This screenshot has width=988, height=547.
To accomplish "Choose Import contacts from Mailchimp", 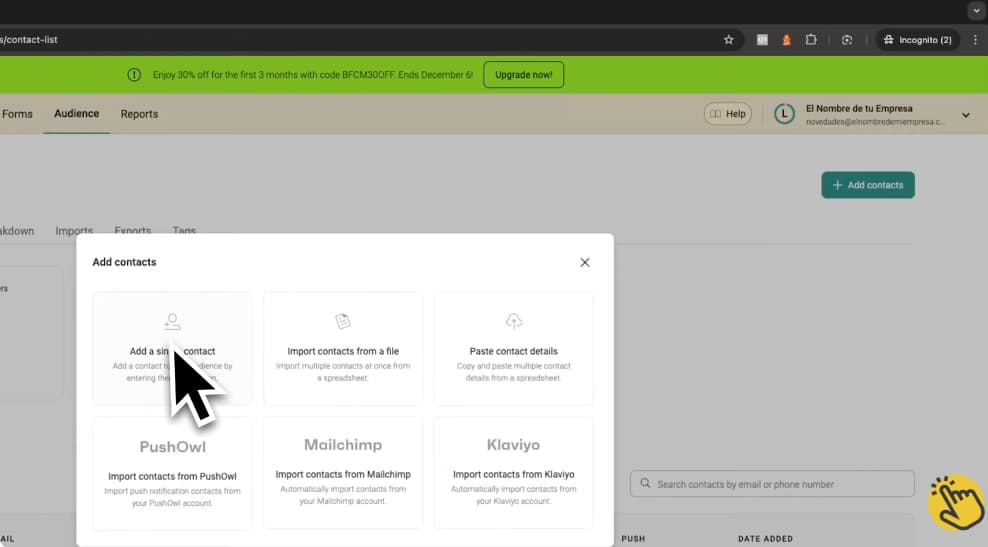I will (343, 473).
